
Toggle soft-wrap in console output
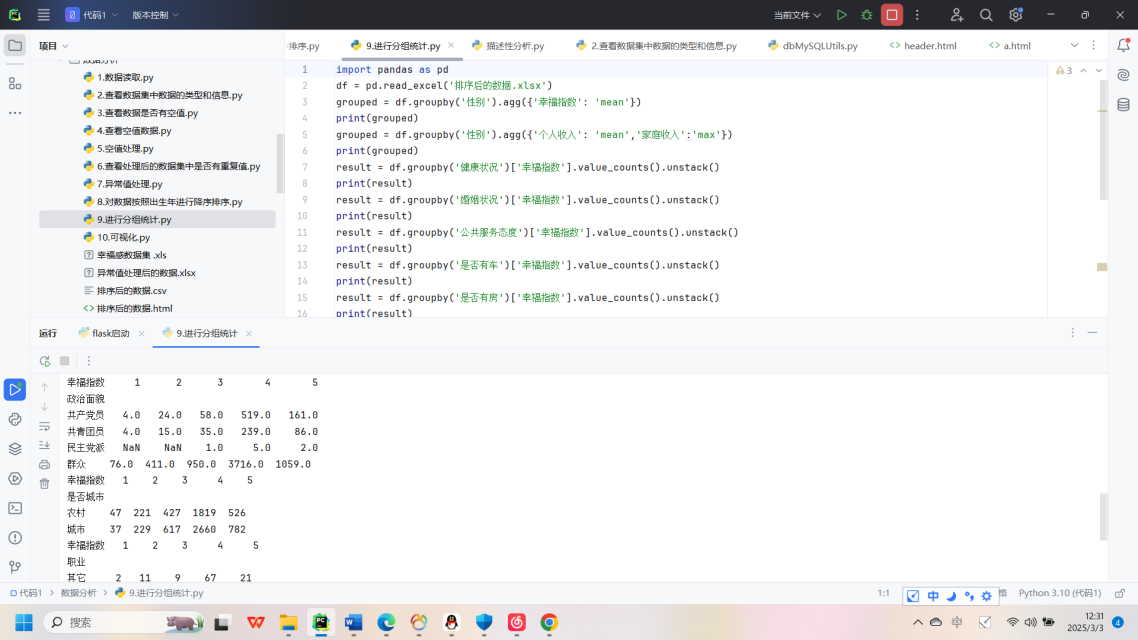[44, 426]
